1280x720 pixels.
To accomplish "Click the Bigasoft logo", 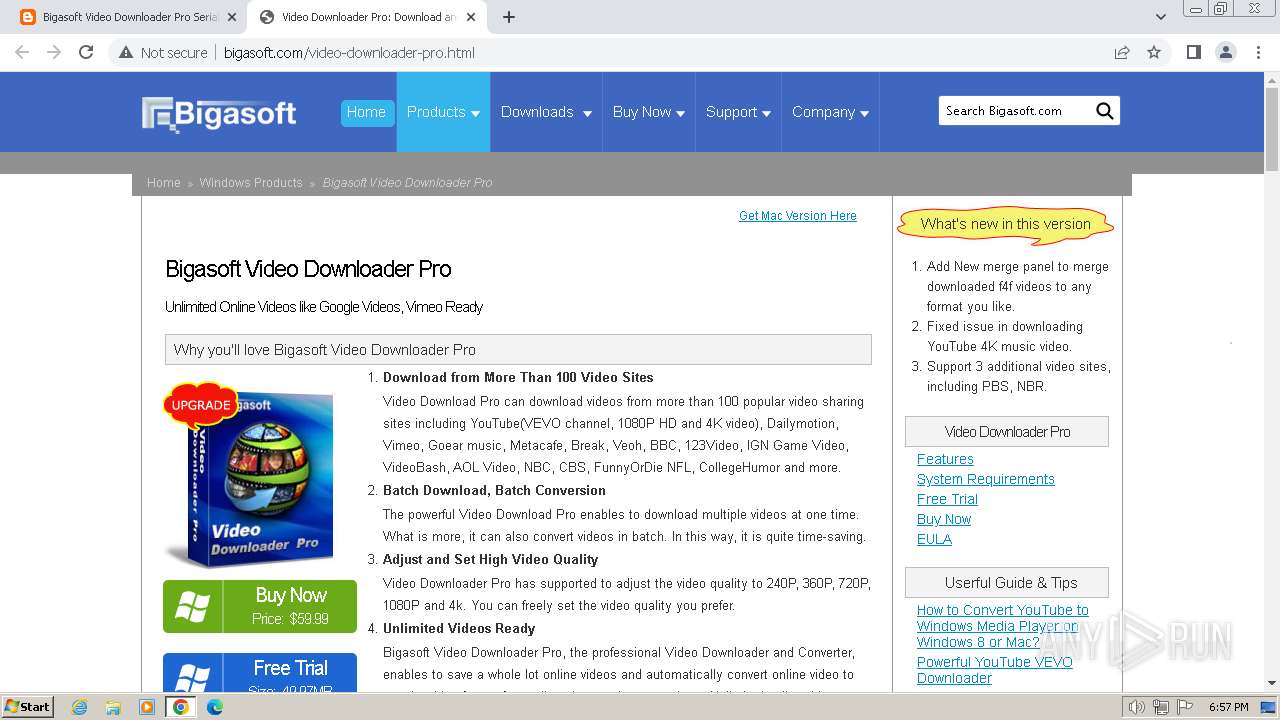I will coord(219,113).
